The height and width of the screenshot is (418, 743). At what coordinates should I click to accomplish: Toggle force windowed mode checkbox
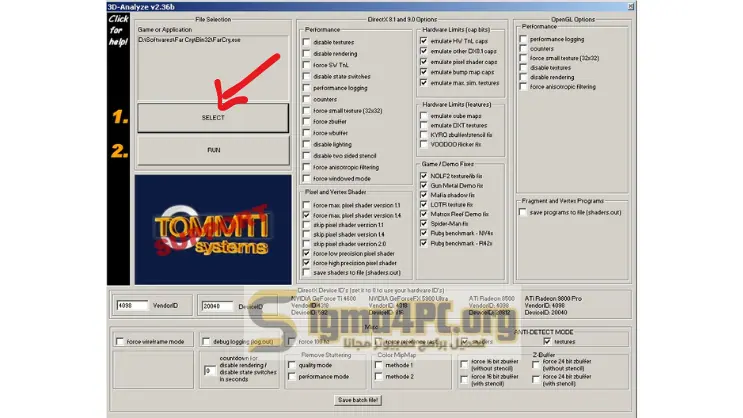point(305,178)
